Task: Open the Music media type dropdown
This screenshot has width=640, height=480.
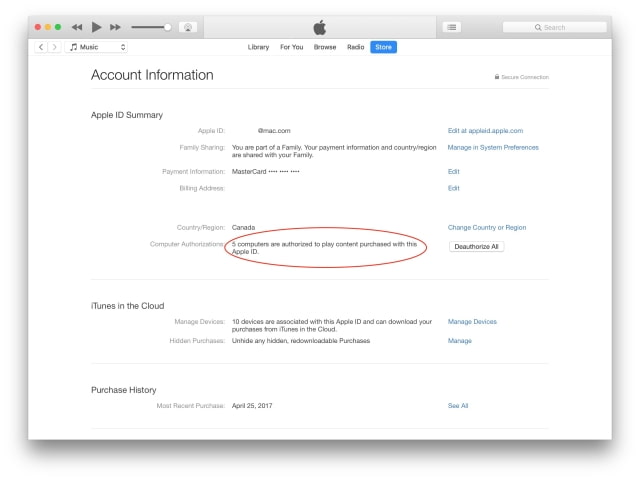Action: coord(96,47)
